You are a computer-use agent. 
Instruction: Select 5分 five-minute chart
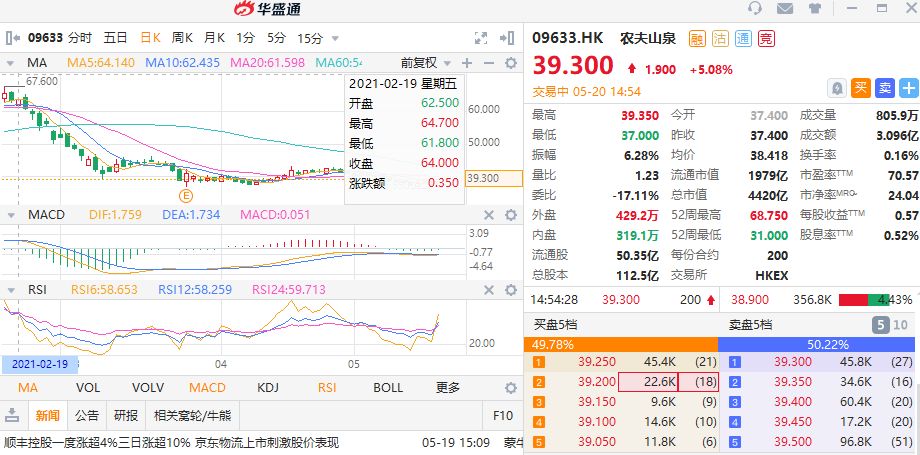click(x=276, y=38)
